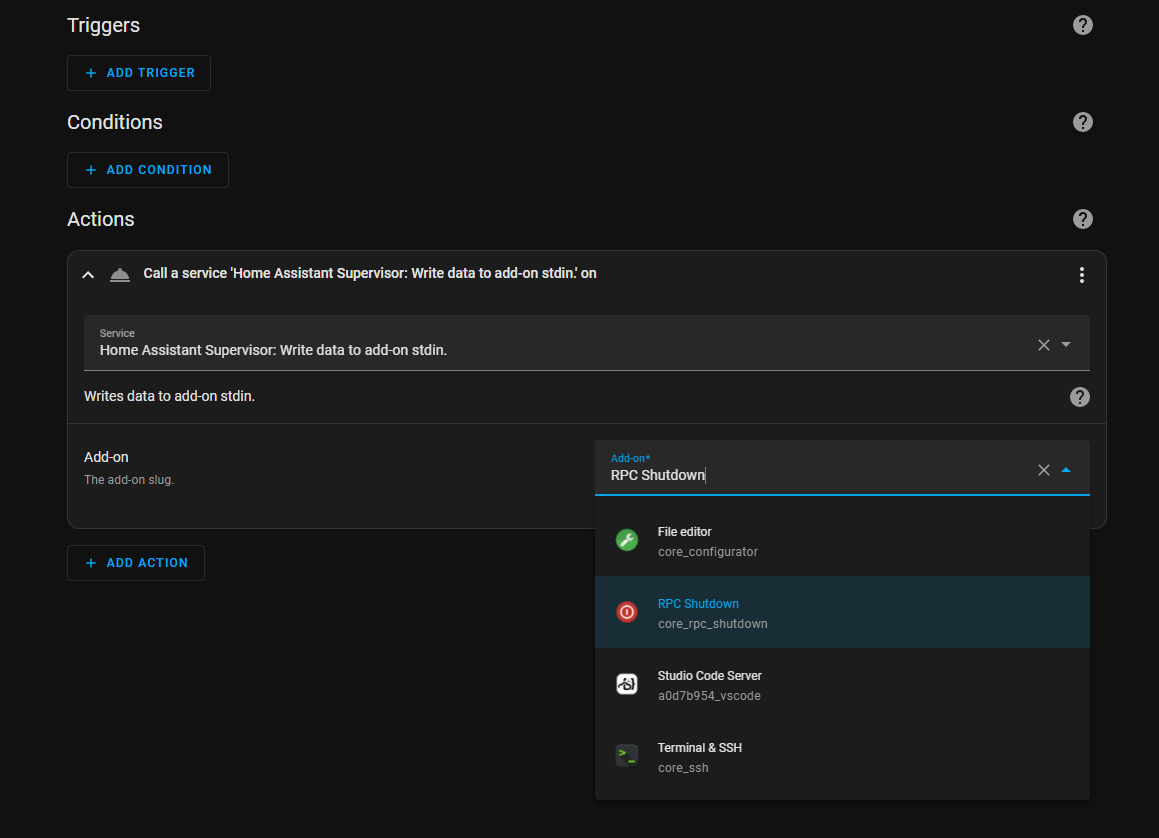Select the File editor add-on icon
This screenshot has height=838, width=1159.
point(627,539)
